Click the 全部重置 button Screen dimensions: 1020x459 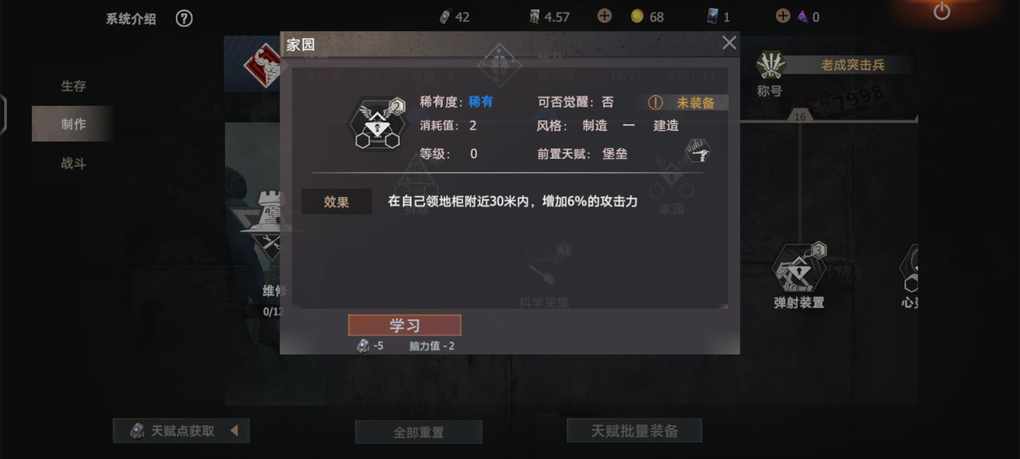click(418, 432)
